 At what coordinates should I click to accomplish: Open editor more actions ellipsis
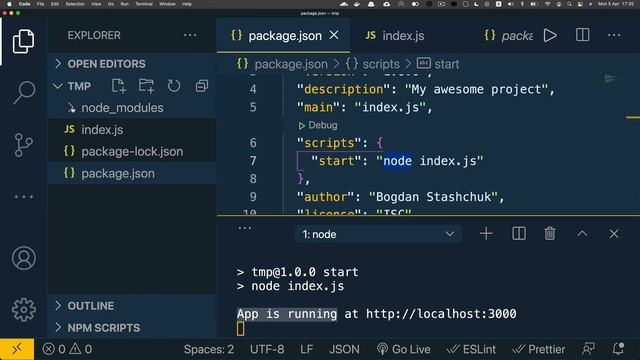614,36
